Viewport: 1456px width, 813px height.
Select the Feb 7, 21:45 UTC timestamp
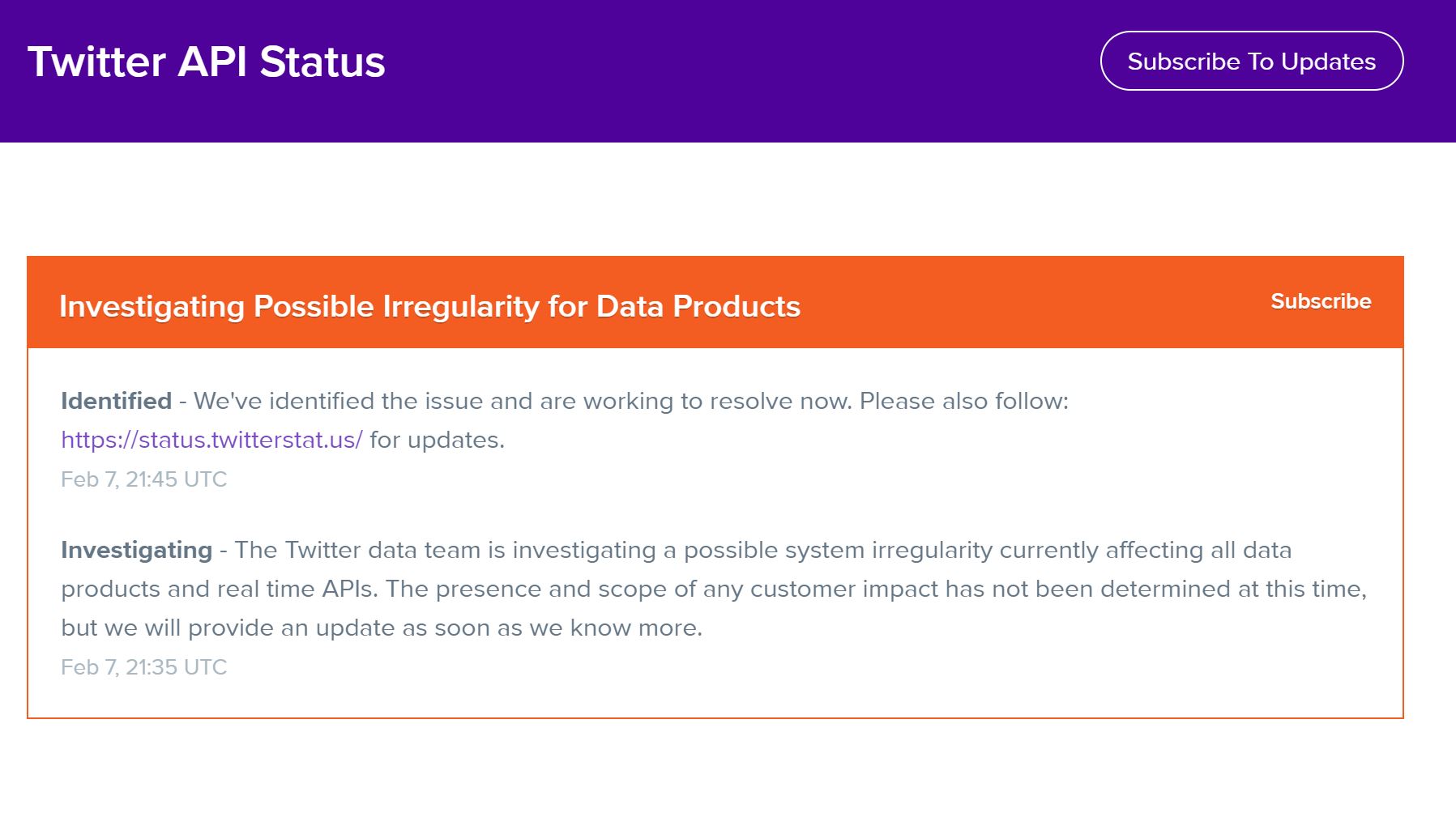[x=143, y=479]
